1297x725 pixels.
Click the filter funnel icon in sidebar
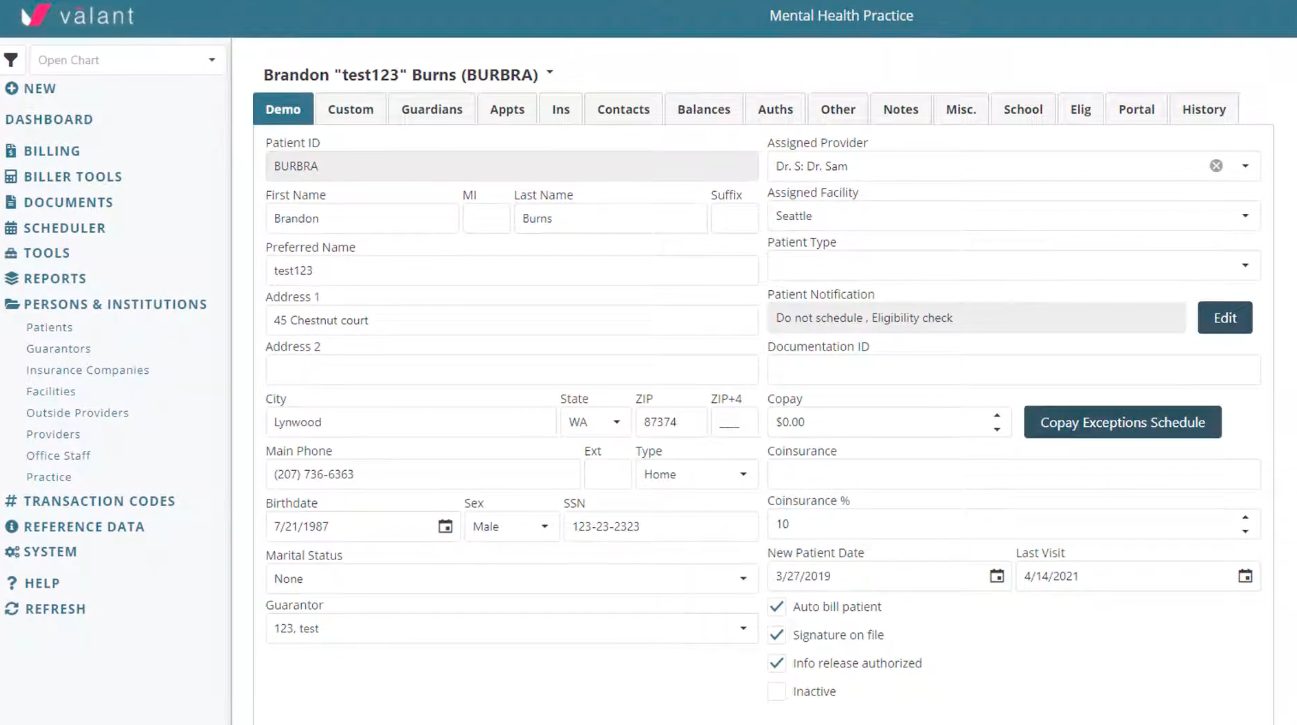point(11,60)
